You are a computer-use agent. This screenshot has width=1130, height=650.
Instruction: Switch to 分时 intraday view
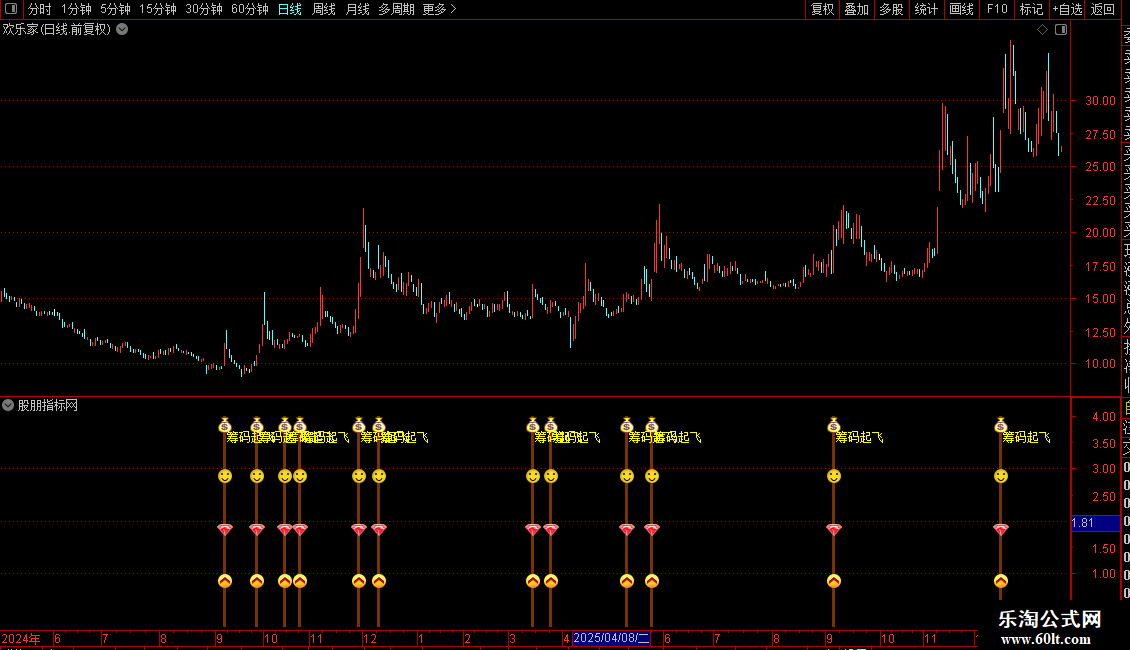point(40,9)
